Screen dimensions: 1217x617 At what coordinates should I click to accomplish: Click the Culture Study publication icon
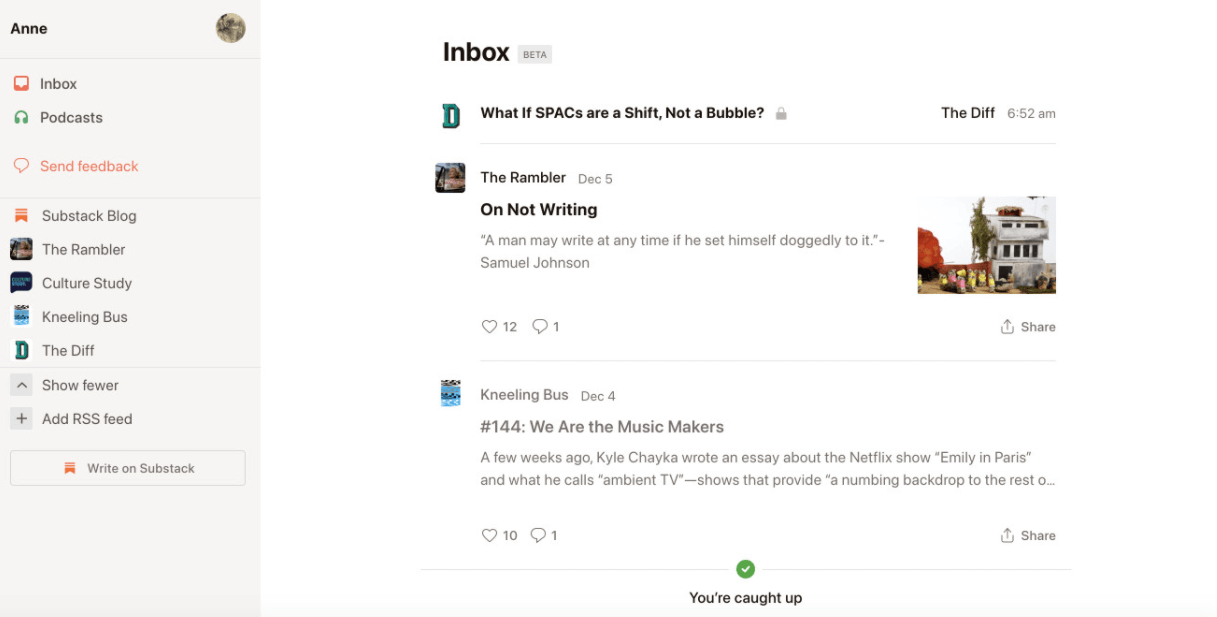click(21, 283)
